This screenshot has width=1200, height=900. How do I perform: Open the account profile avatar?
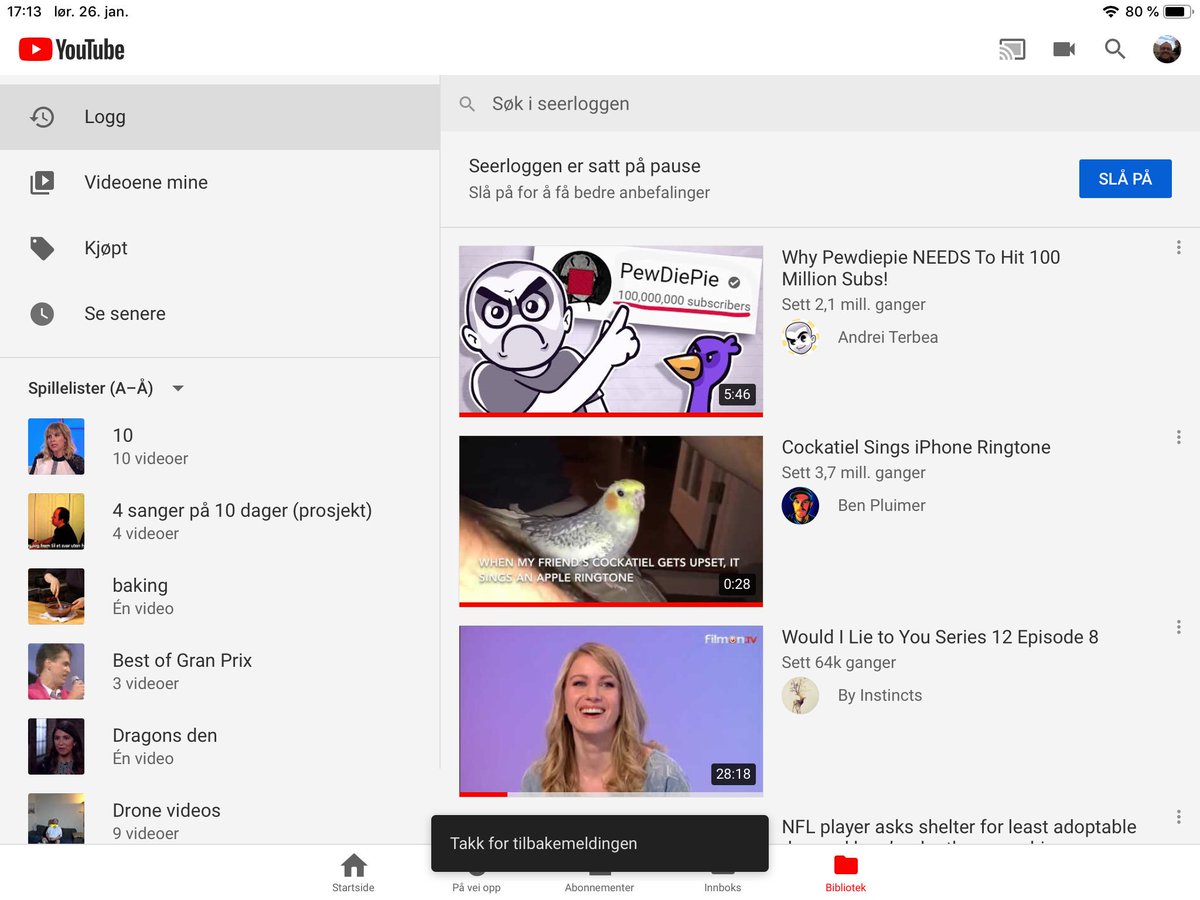pos(1167,49)
